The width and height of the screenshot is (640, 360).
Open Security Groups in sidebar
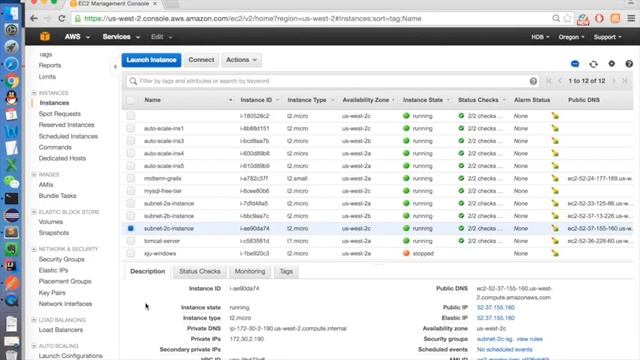tap(62, 259)
